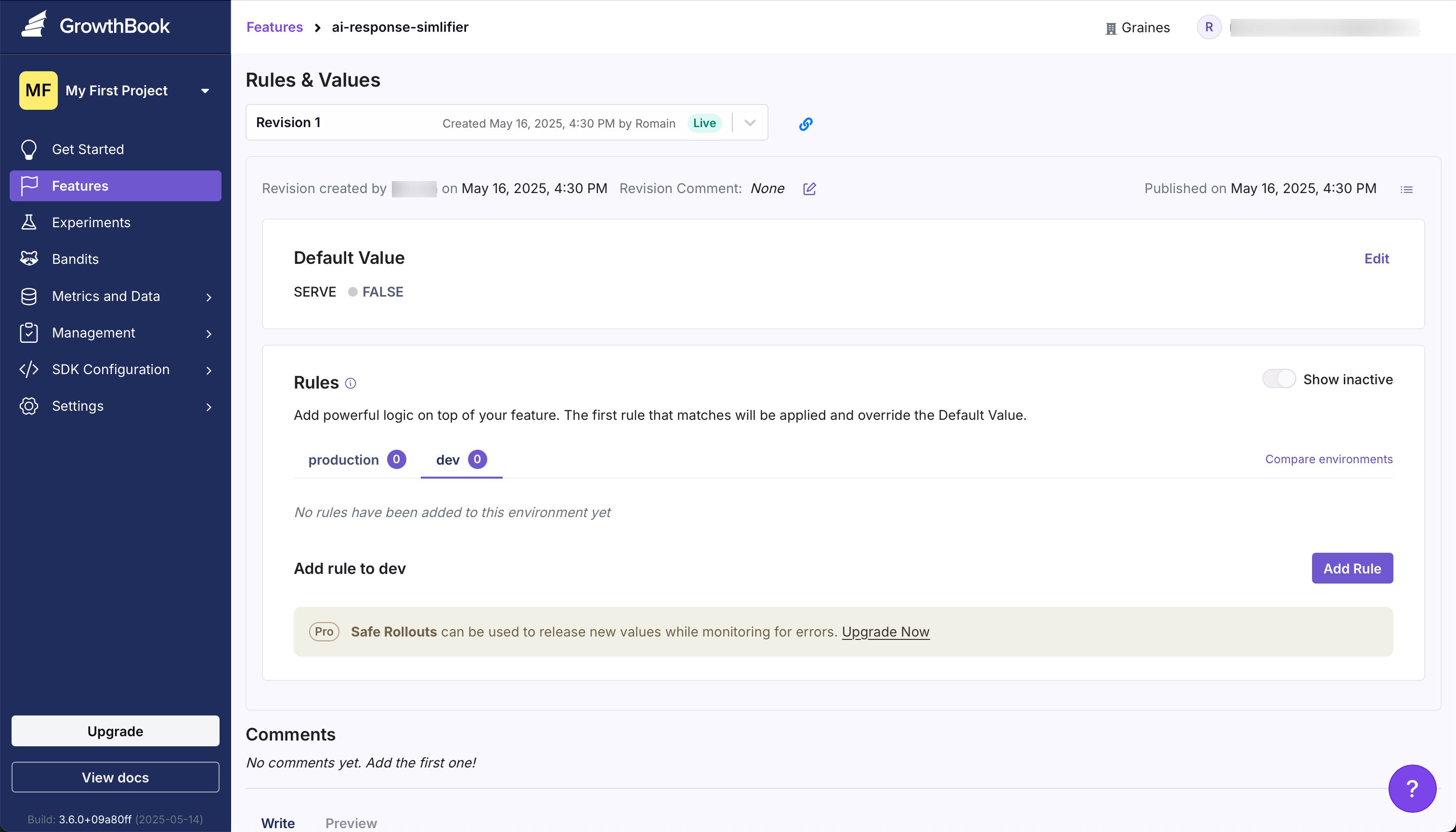This screenshot has height=832, width=1456.
Task: Click the Rules & Values heading
Action: point(313,80)
